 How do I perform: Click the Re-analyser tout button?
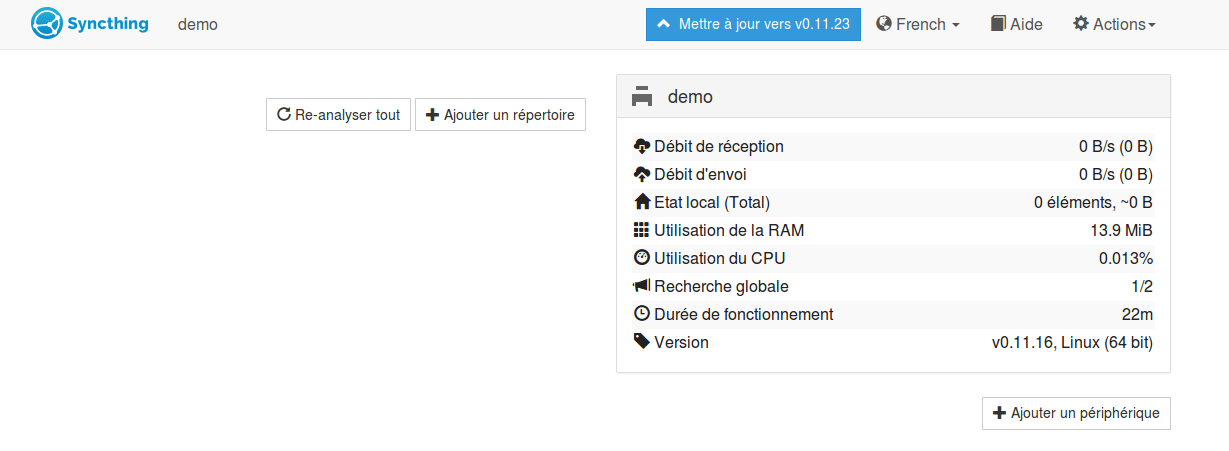coord(338,115)
